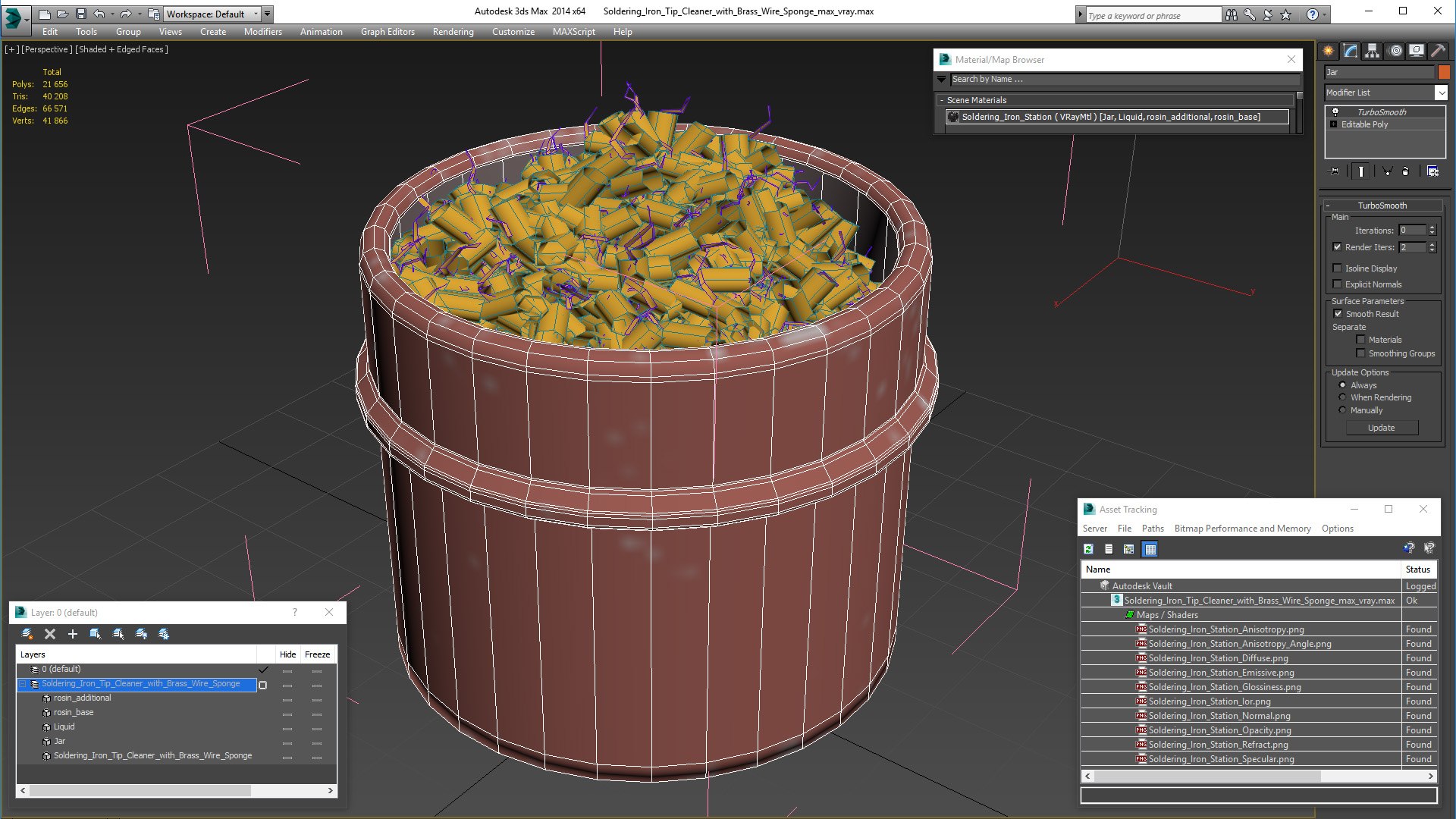Select the When Rendering radio button
The image size is (1456, 819).
click(x=1342, y=397)
